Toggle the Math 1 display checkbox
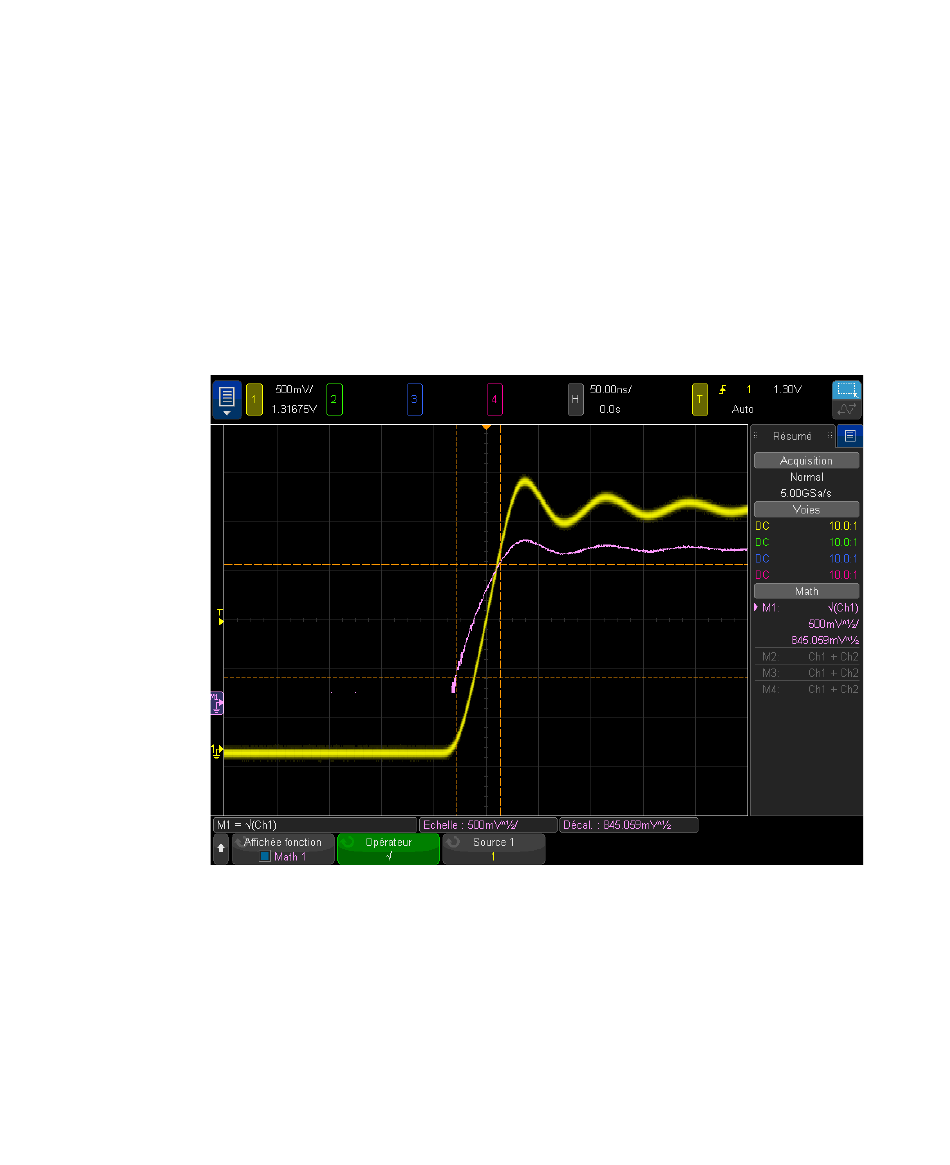 (265, 857)
